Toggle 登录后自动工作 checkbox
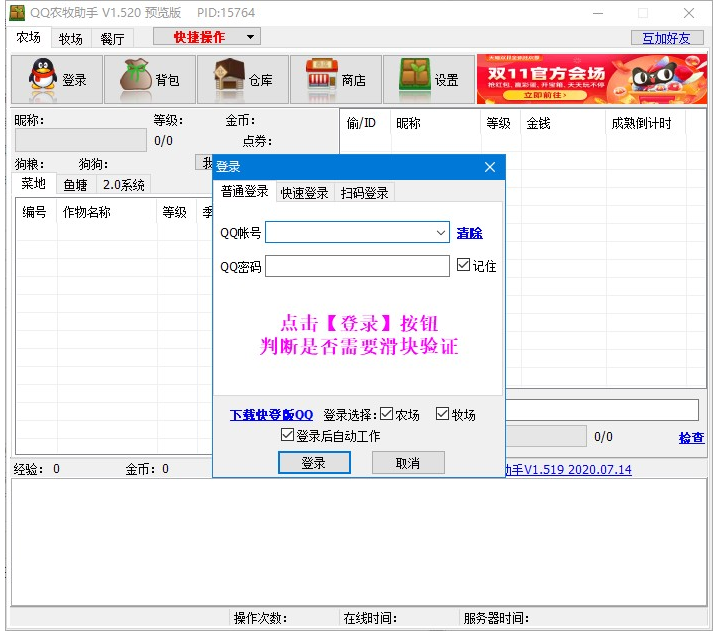Viewport: 716px width, 633px height. tap(288, 436)
